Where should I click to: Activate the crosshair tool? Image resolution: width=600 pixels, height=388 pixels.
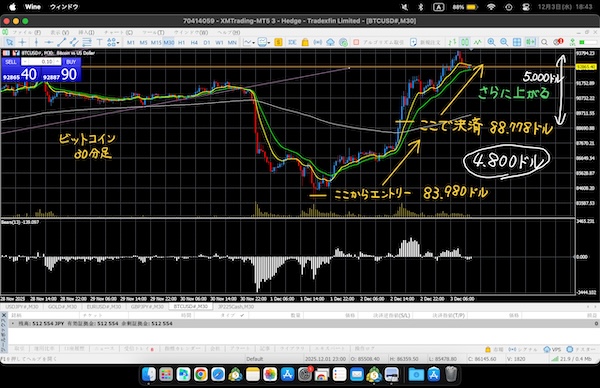click(x=23, y=42)
